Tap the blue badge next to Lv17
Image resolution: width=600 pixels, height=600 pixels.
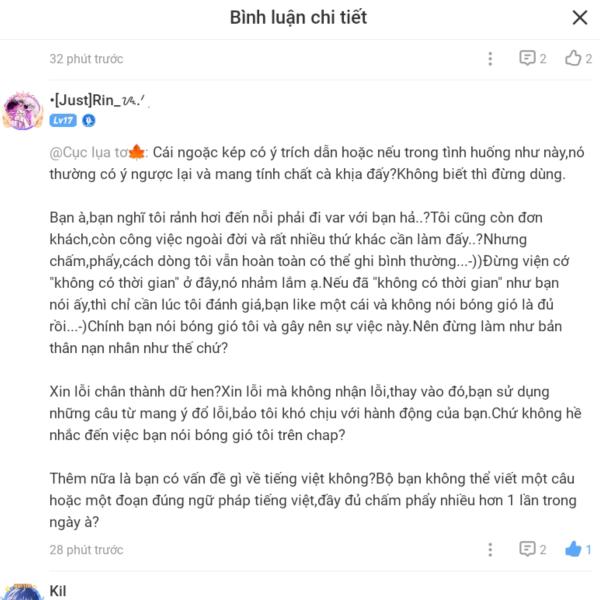tap(89, 121)
